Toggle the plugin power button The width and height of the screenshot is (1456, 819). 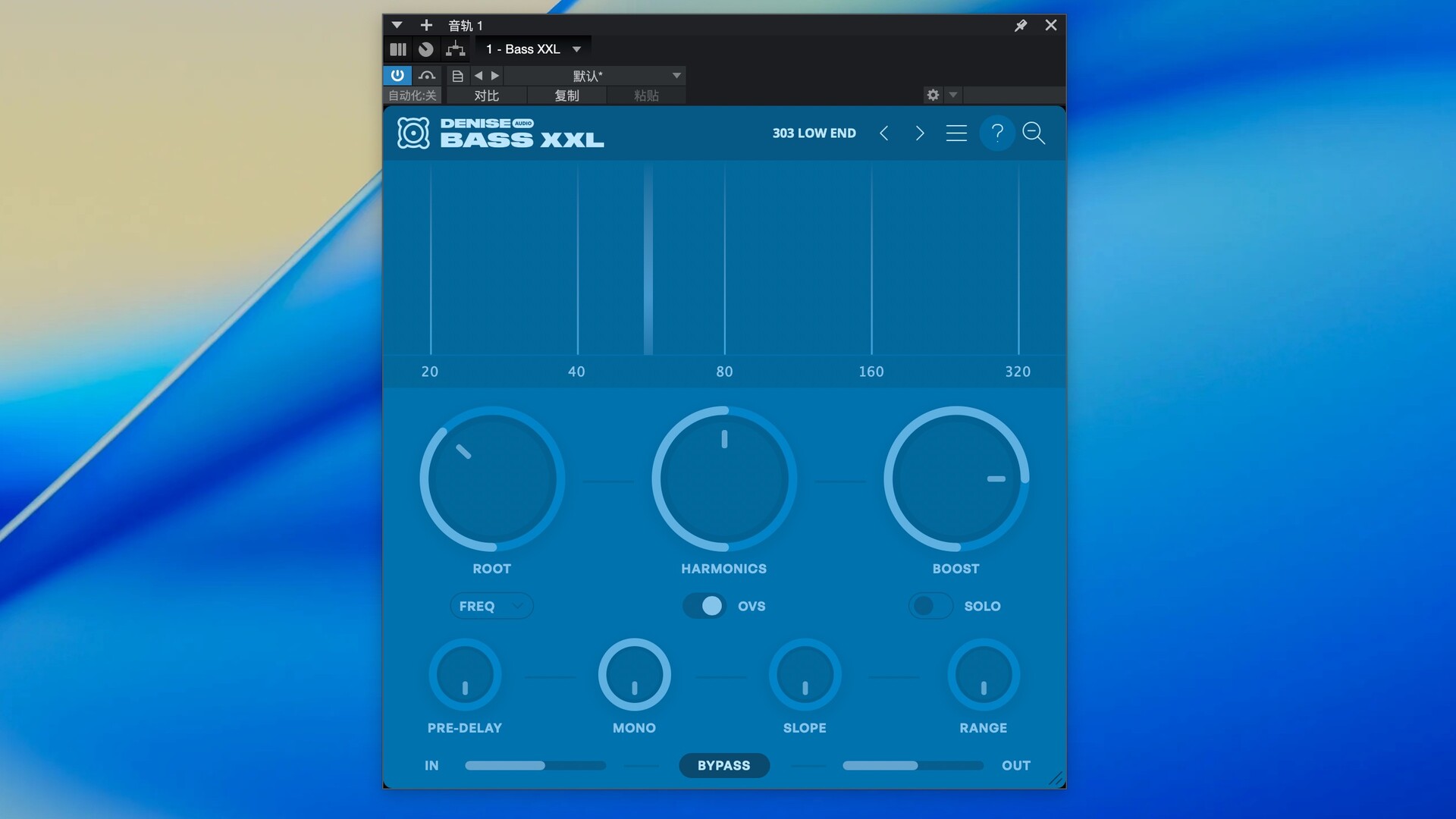click(x=397, y=75)
